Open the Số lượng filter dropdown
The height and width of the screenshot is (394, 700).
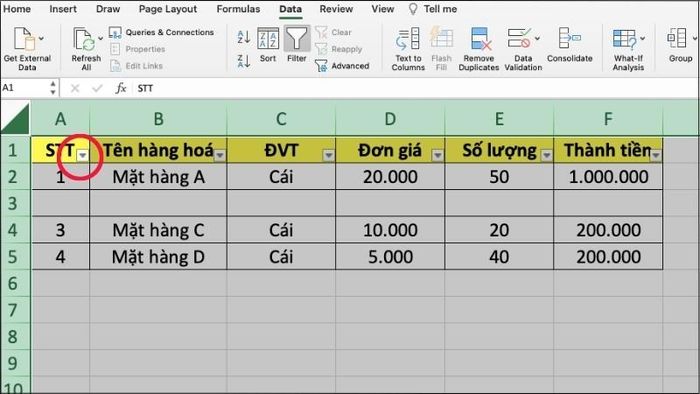pos(546,155)
